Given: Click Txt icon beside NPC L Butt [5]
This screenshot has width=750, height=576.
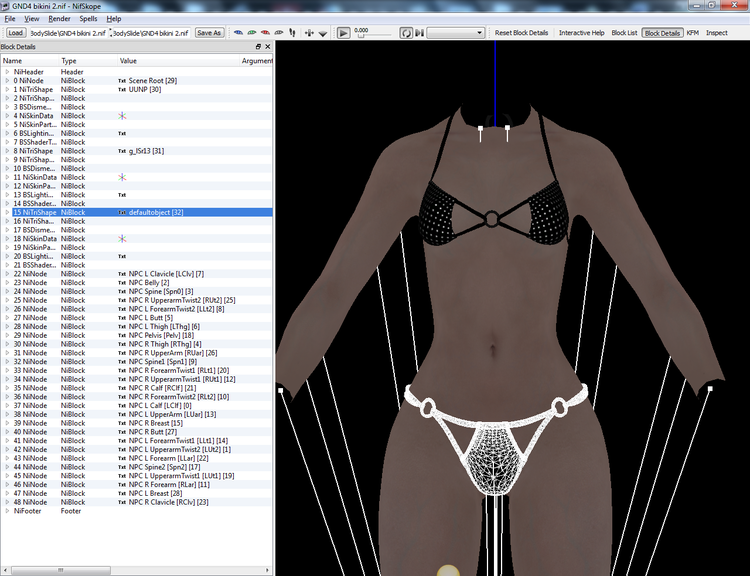Looking at the screenshot, I should tap(122, 318).
